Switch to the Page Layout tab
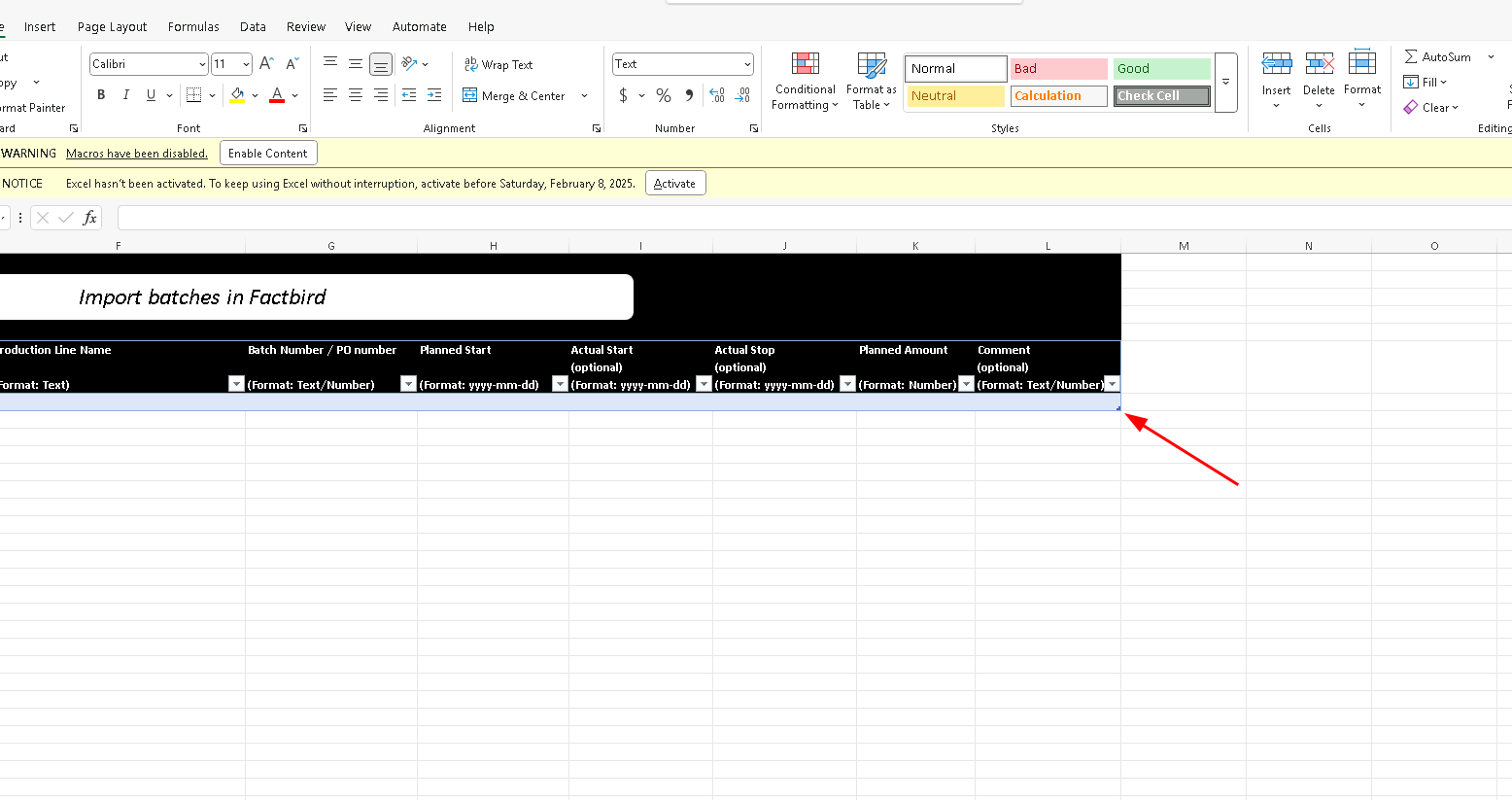The image size is (1512, 800). click(x=112, y=27)
